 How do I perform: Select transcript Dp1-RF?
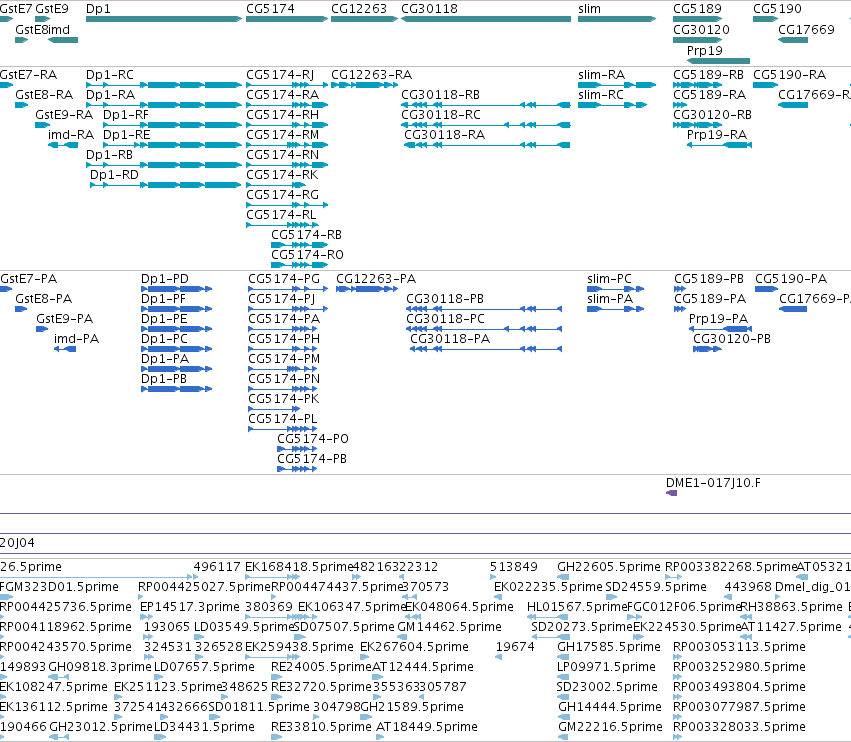[173, 125]
